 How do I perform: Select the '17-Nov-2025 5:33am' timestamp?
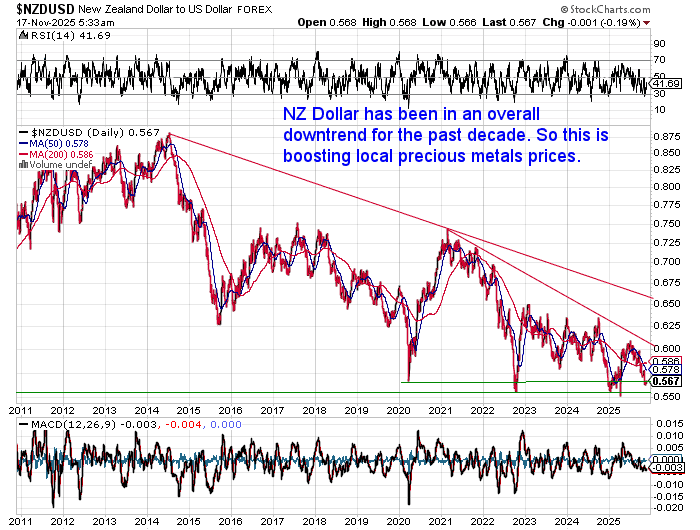coord(66,23)
